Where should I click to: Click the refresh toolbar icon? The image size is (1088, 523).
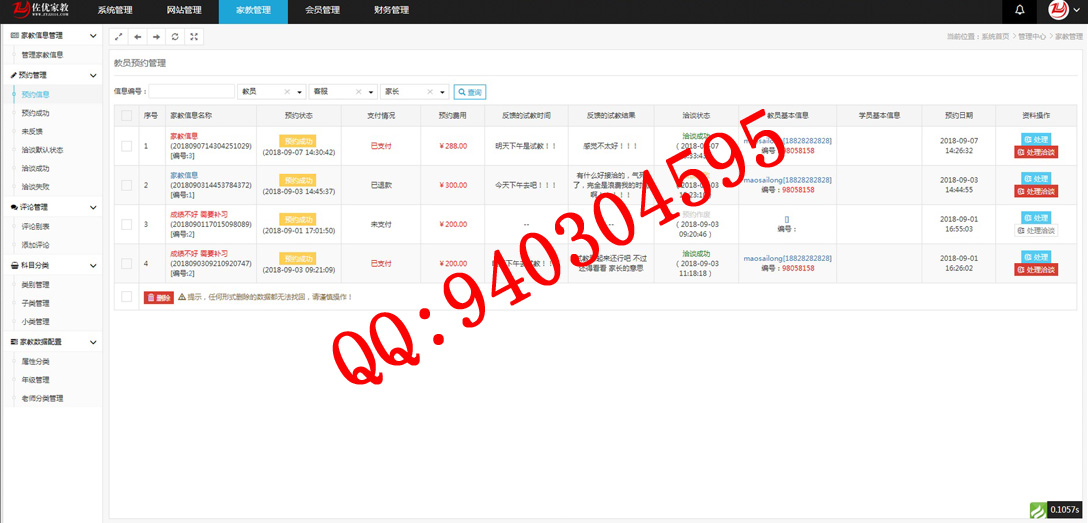pos(175,37)
